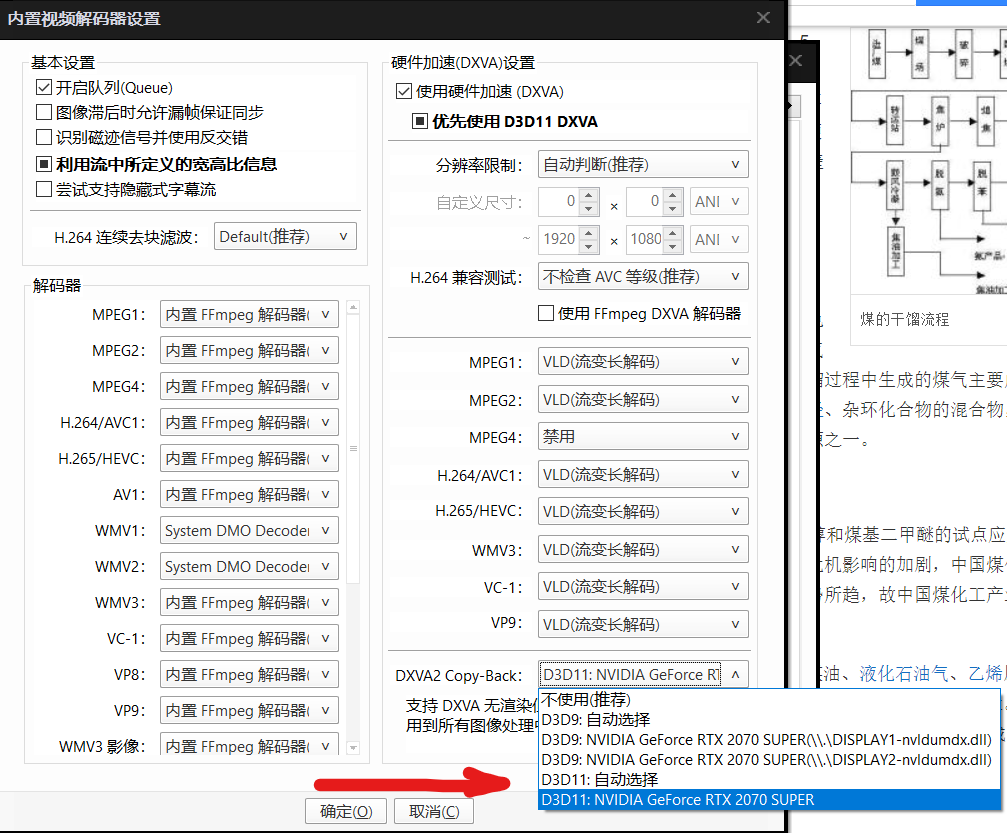
Task: Close the 内置视频解码器设置 dialog
Action: [763, 17]
